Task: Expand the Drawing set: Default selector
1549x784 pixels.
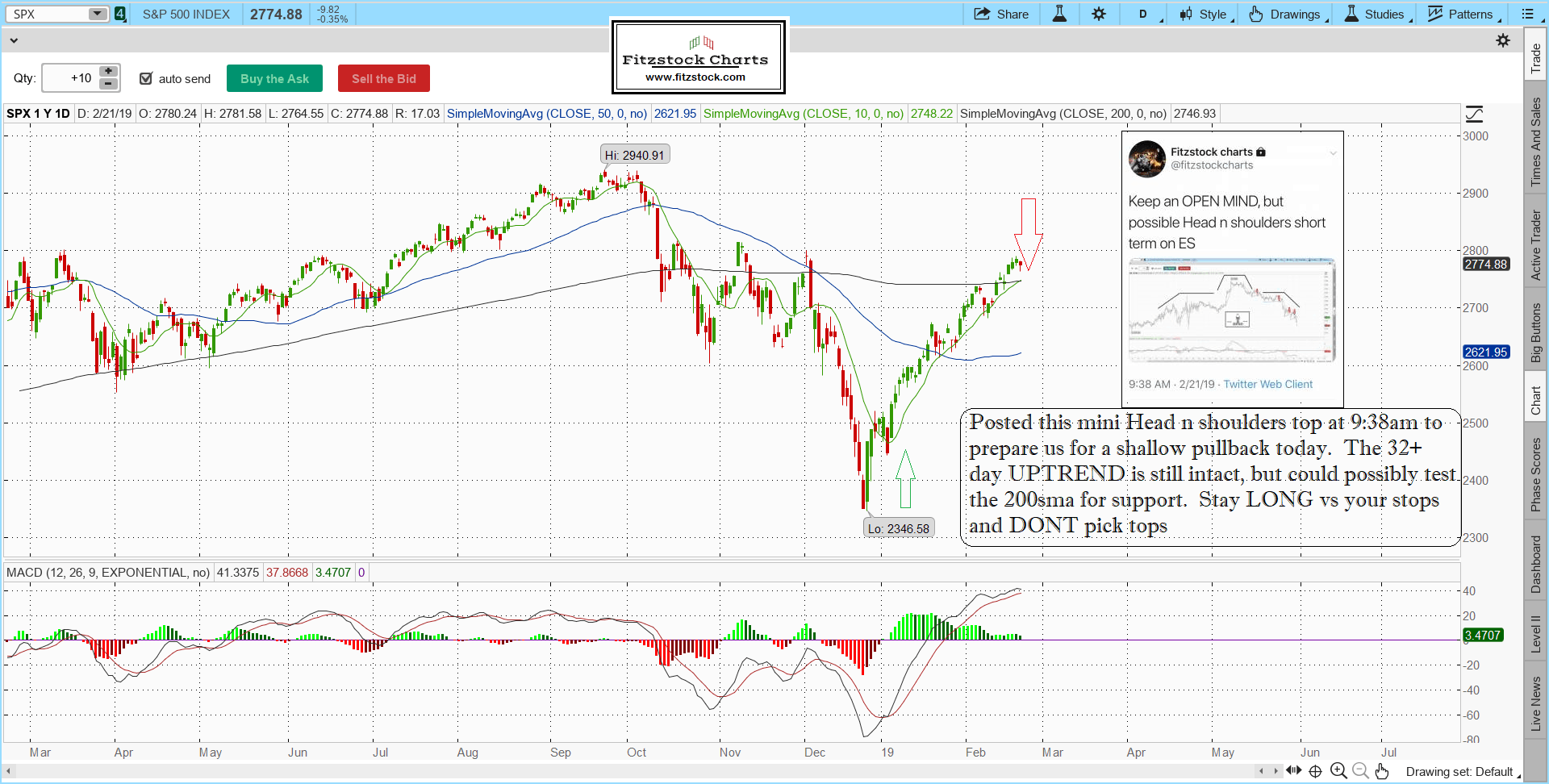Action: [1462, 772]
